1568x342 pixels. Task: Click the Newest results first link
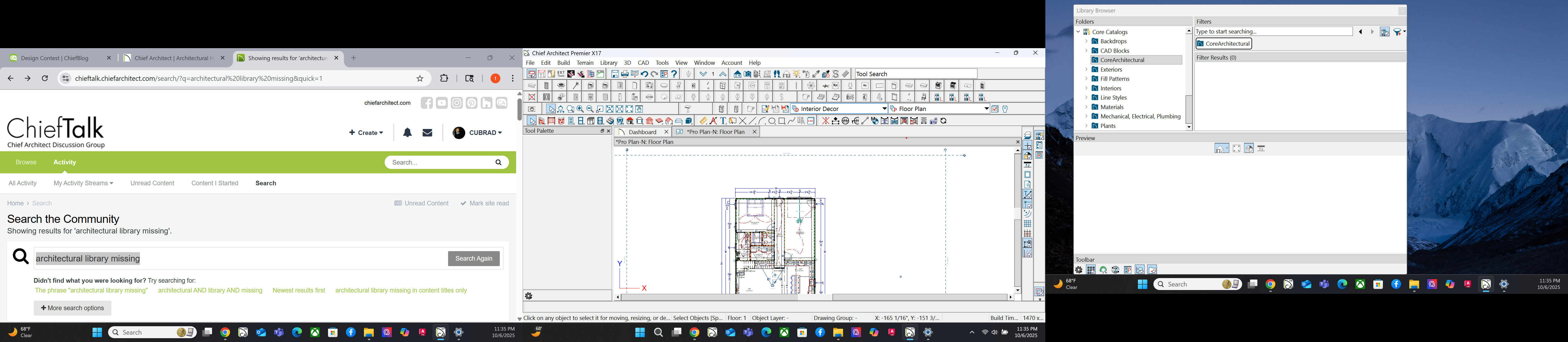coord(299,291)
